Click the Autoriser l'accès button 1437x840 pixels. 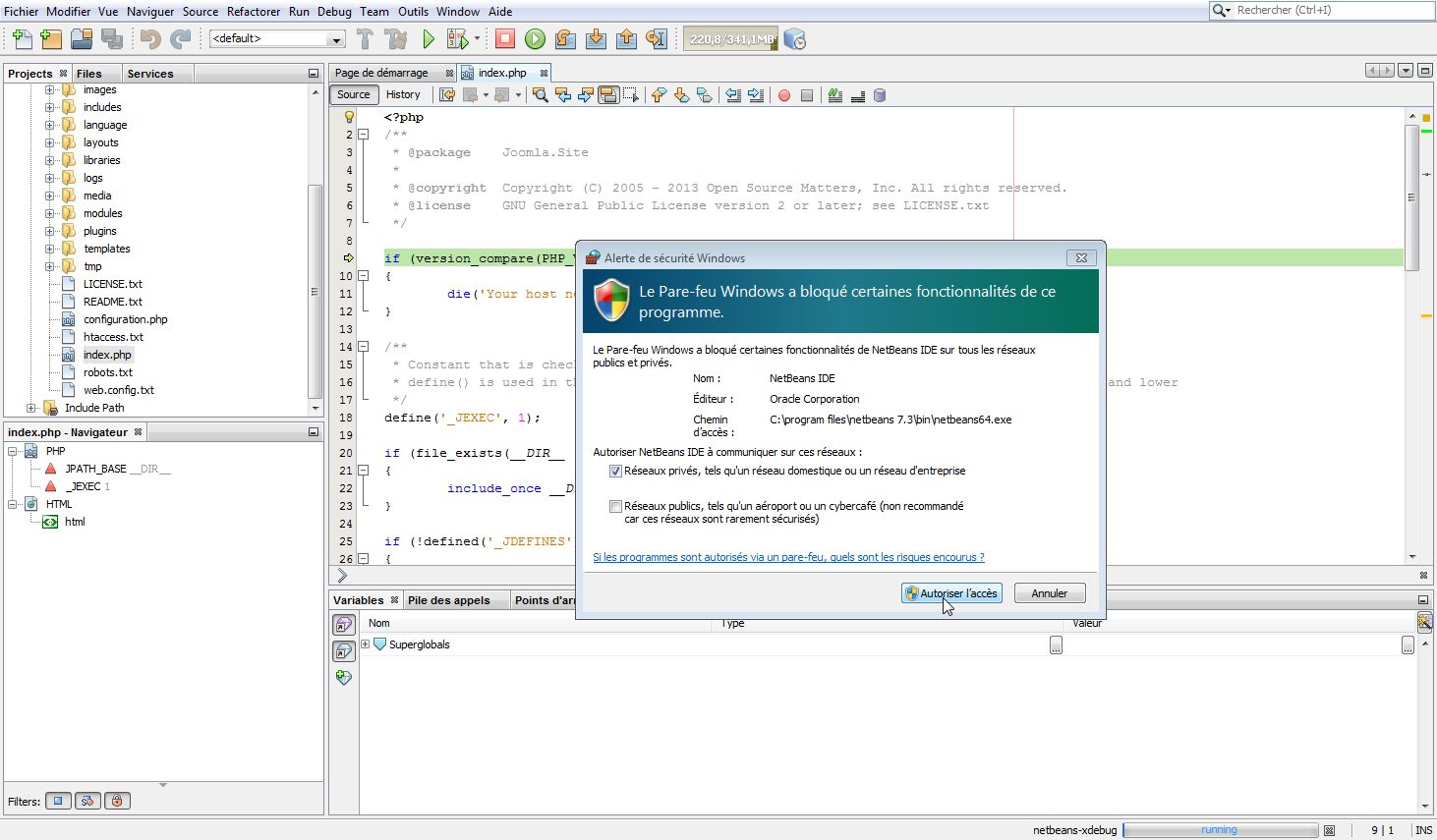click(x=951, y=593)
